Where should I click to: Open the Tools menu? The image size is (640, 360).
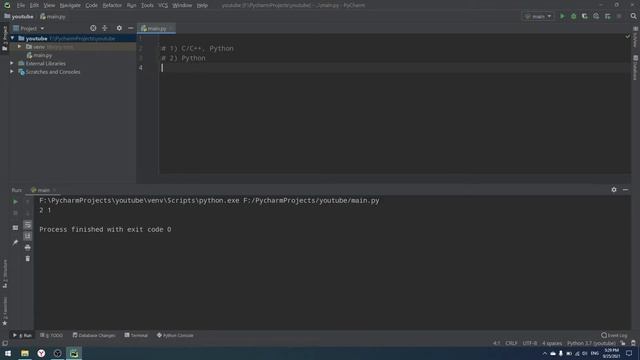147,5
